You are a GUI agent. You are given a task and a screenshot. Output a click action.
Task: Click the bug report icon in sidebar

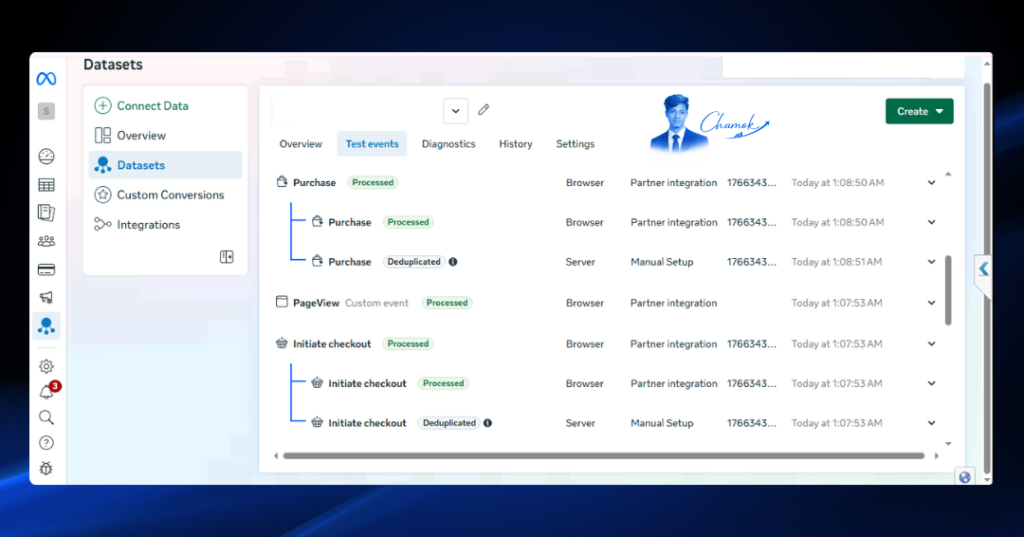46,468
